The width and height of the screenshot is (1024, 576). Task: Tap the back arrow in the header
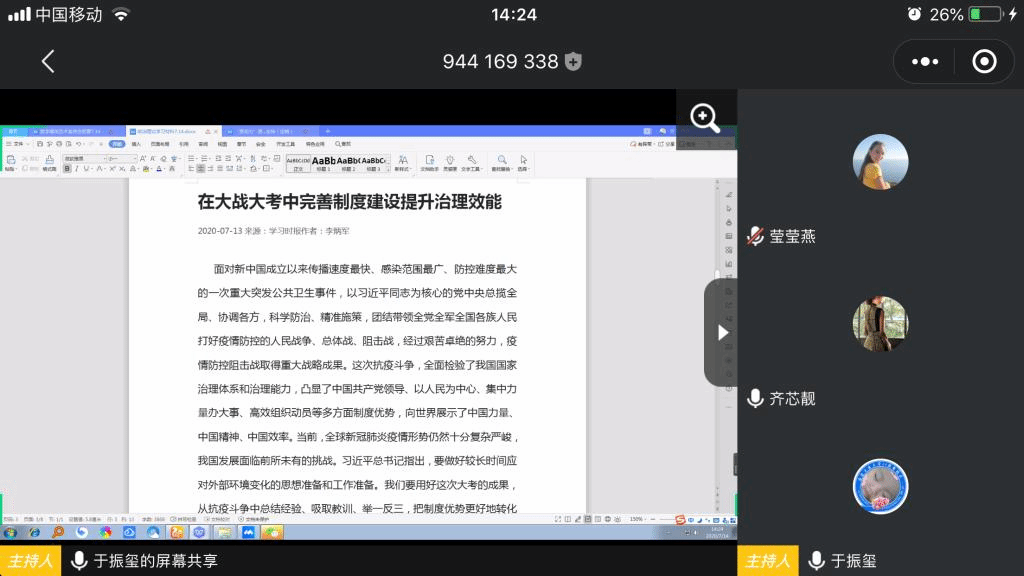[47, 61]
